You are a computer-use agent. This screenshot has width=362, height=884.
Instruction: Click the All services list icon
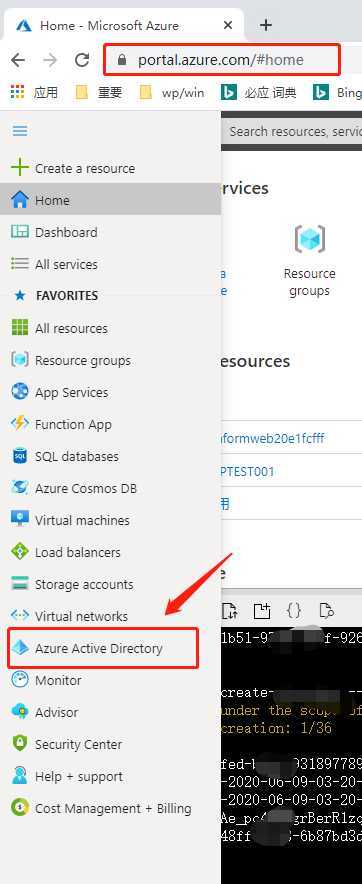(x=20, y=263)
